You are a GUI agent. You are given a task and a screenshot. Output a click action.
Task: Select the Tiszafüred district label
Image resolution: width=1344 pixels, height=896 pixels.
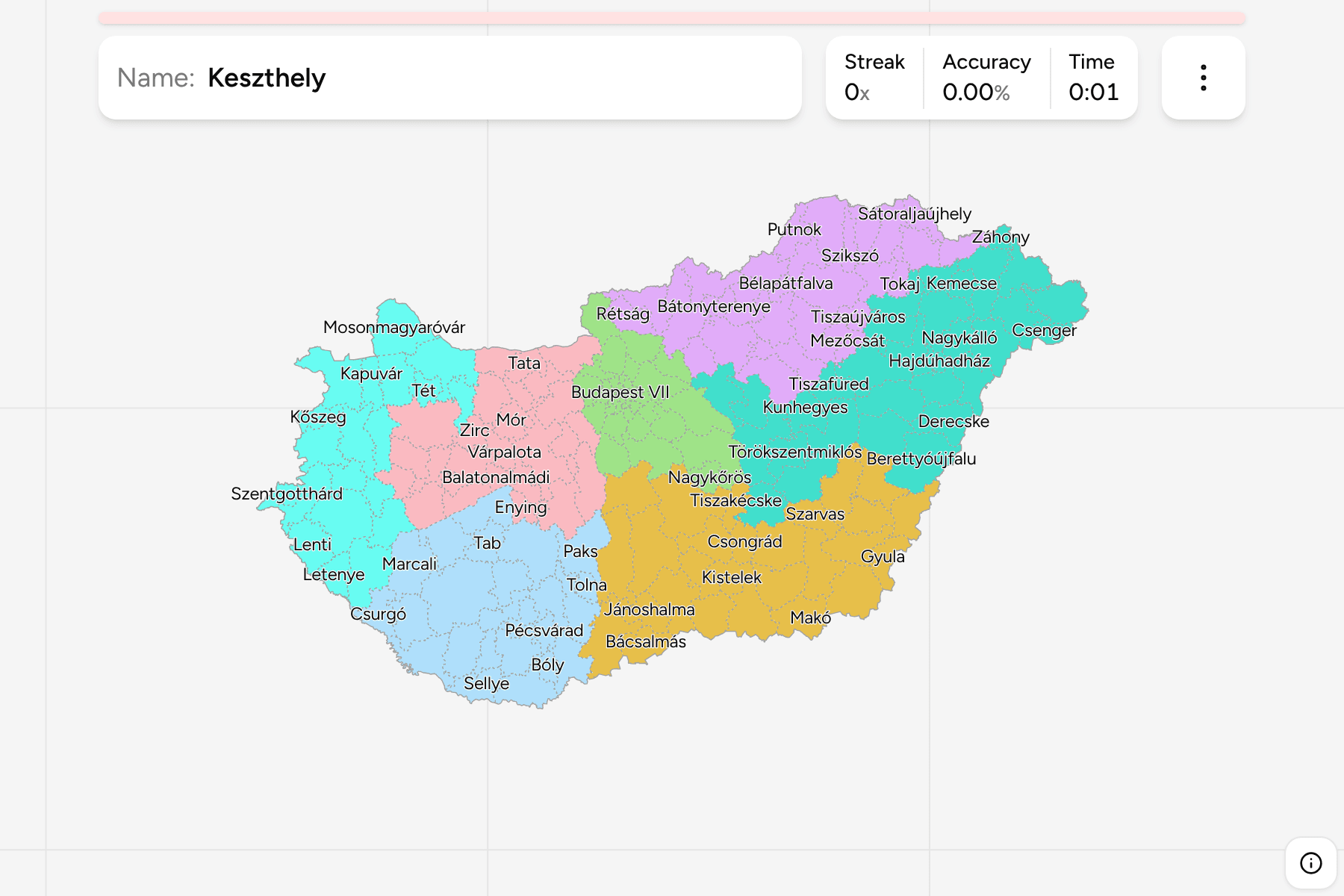tap(829, 384)
